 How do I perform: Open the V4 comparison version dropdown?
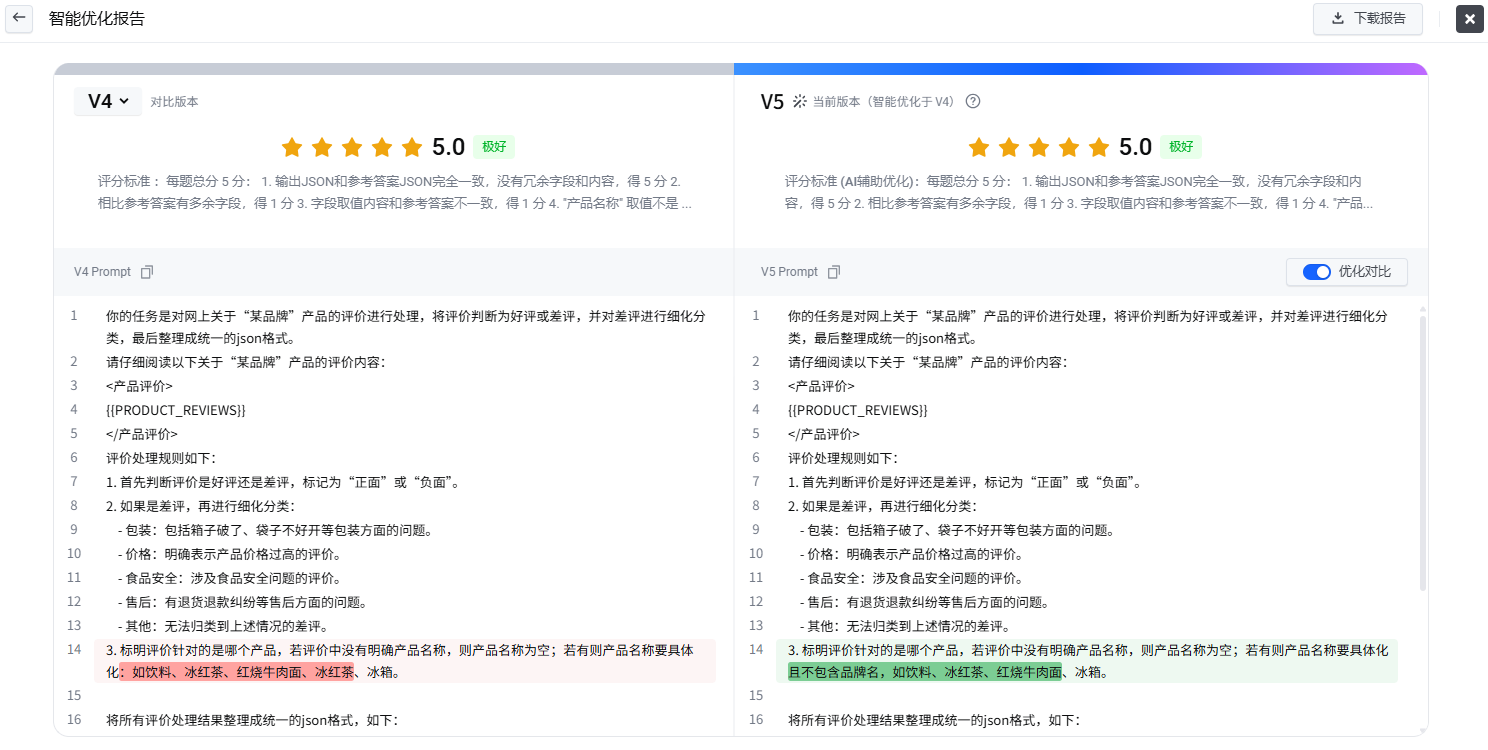tap(108, 101)
